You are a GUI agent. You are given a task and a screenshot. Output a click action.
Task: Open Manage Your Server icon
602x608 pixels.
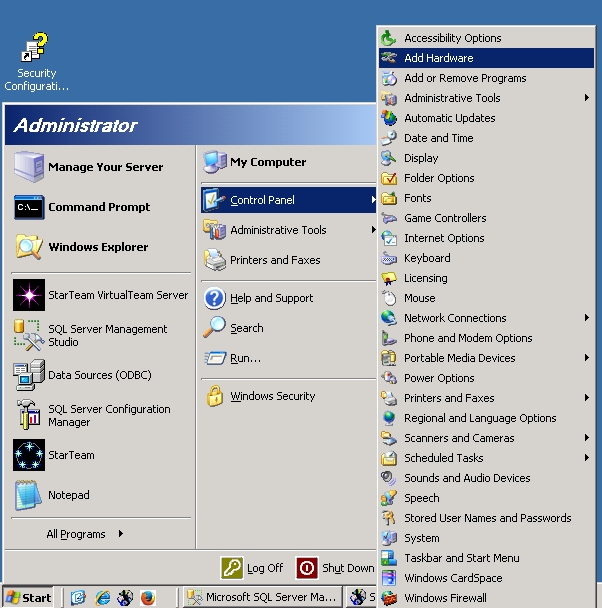tap(29, 167)
